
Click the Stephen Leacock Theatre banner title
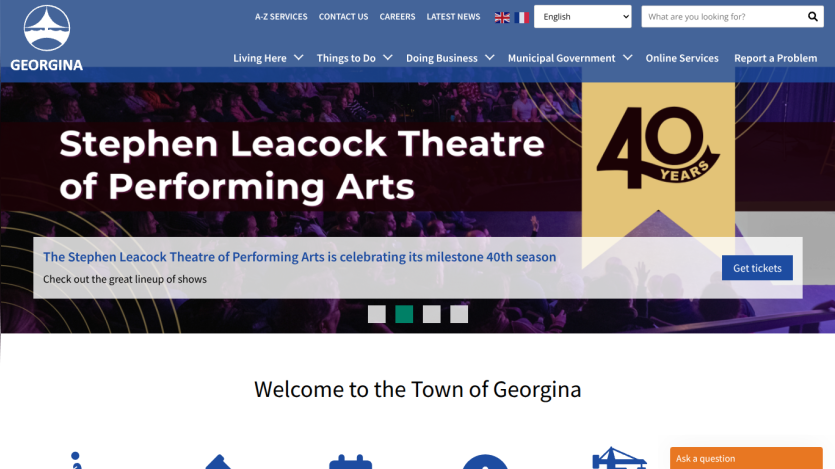tap(302, 165)
